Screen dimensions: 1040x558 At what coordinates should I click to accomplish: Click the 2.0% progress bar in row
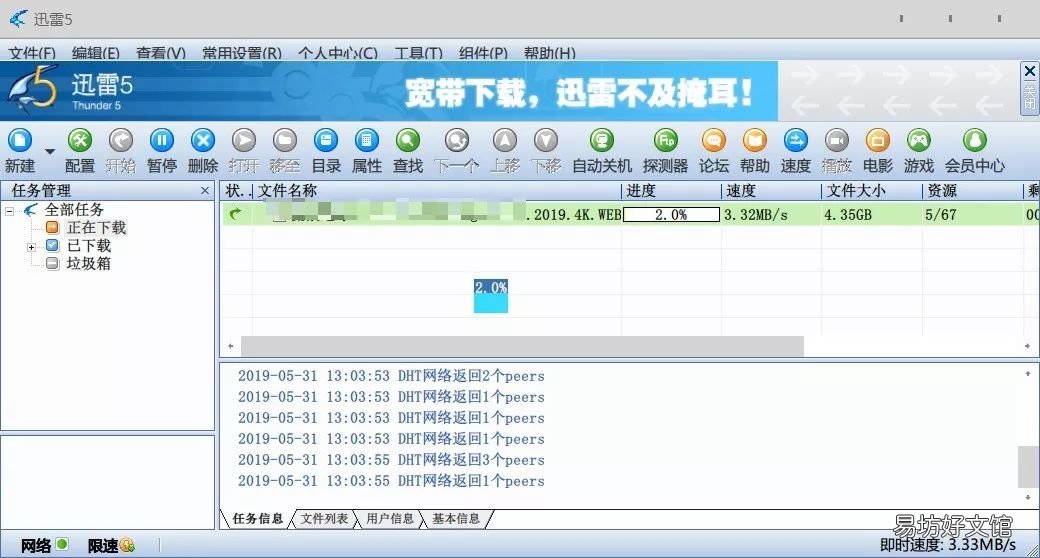tap(671, 215)
